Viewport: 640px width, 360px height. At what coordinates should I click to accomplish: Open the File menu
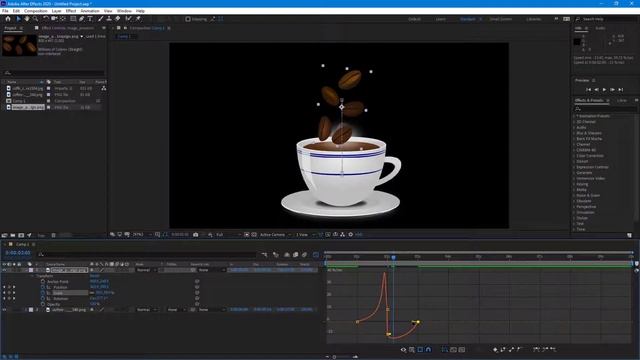click(x=5, y=11)
